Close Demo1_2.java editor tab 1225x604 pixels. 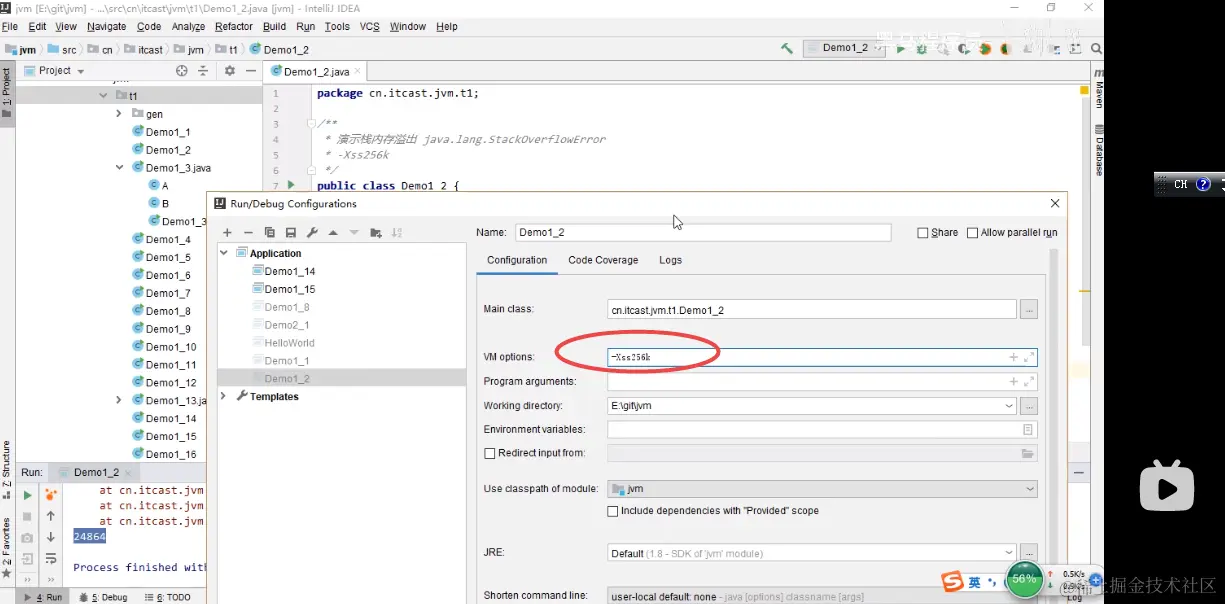357,72
